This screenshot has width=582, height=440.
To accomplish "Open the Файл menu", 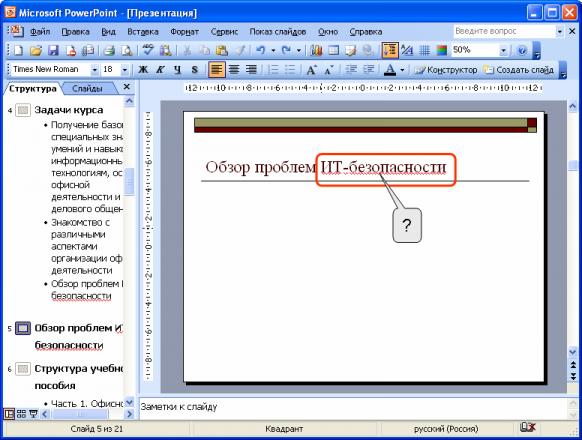I will [40, 32].
